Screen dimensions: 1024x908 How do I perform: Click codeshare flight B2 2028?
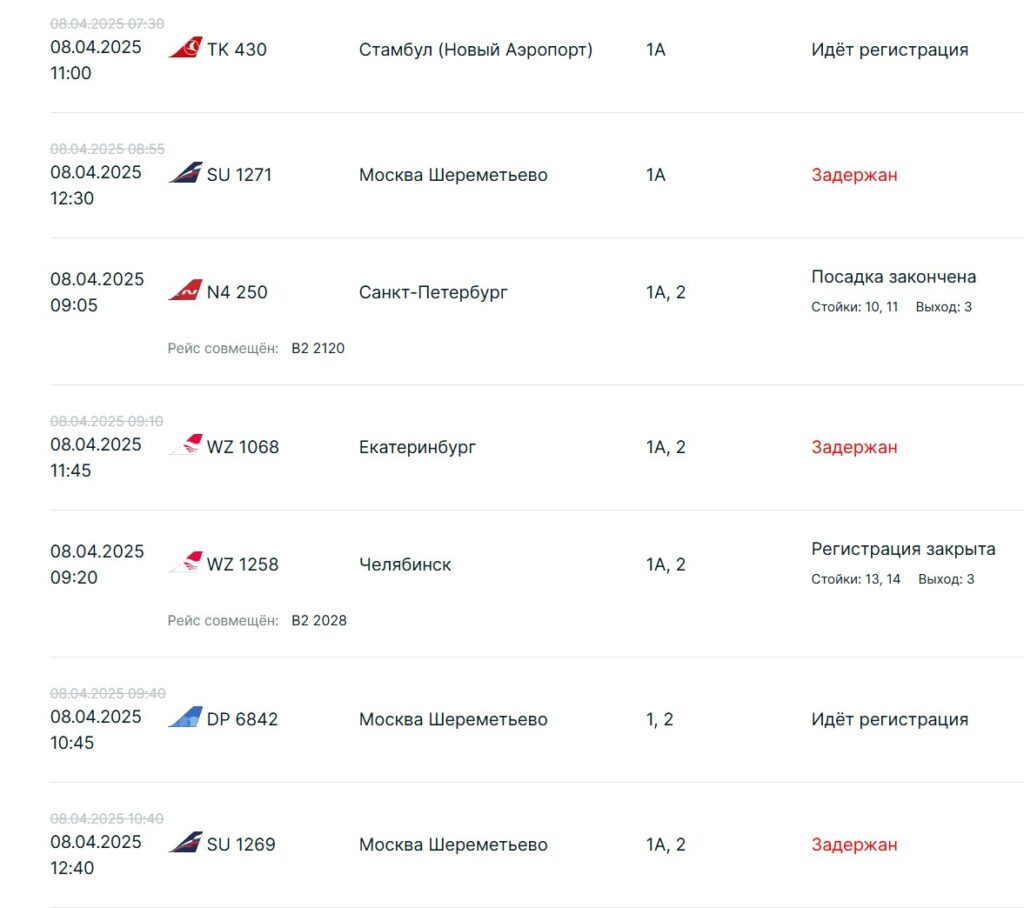[319, 621]
